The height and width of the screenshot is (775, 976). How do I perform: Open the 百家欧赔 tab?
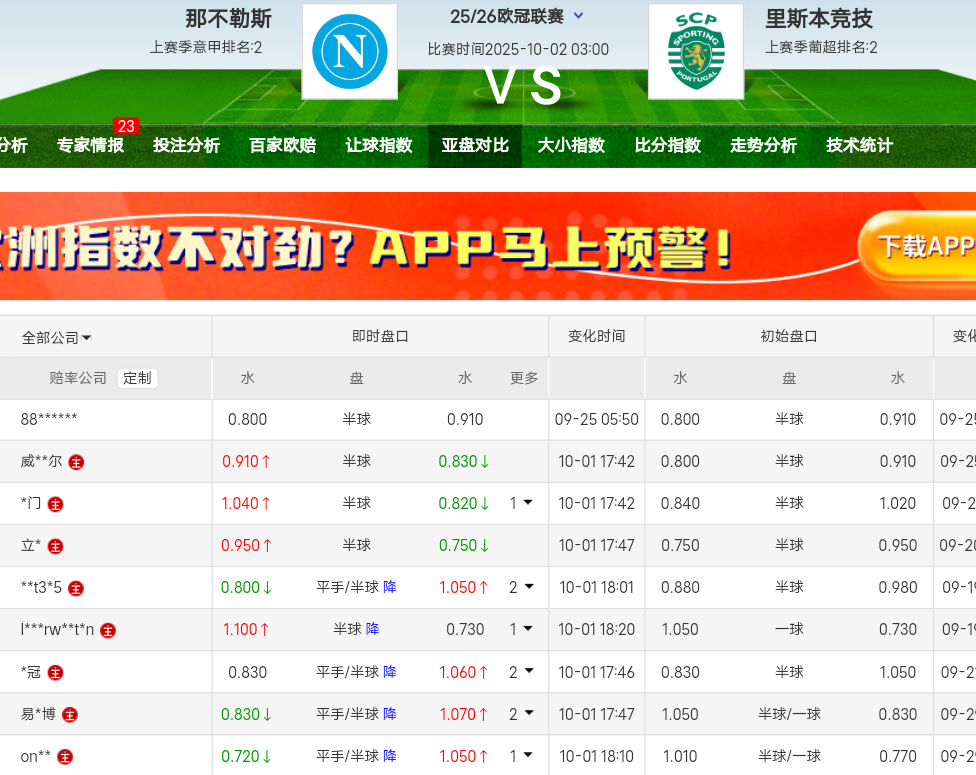pyautogui.click(x=283, y=145)
